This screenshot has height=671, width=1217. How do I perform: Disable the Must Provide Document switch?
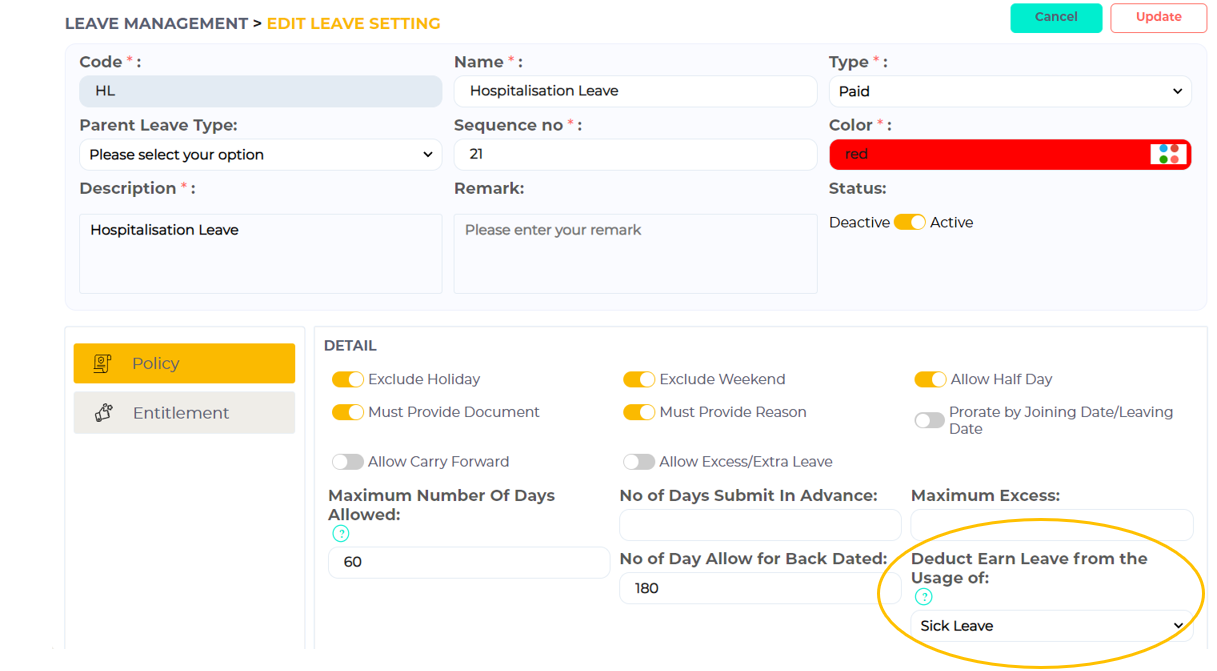pyautogui.click(x=348, y=412)
